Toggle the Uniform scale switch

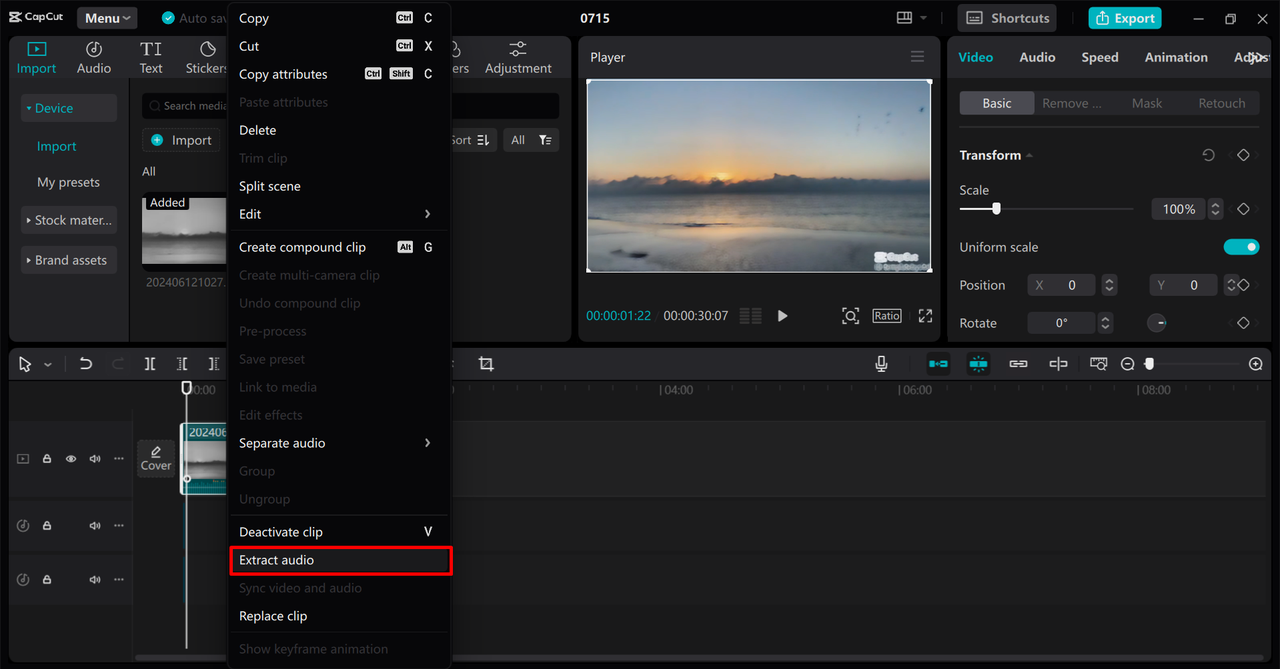1241,247
